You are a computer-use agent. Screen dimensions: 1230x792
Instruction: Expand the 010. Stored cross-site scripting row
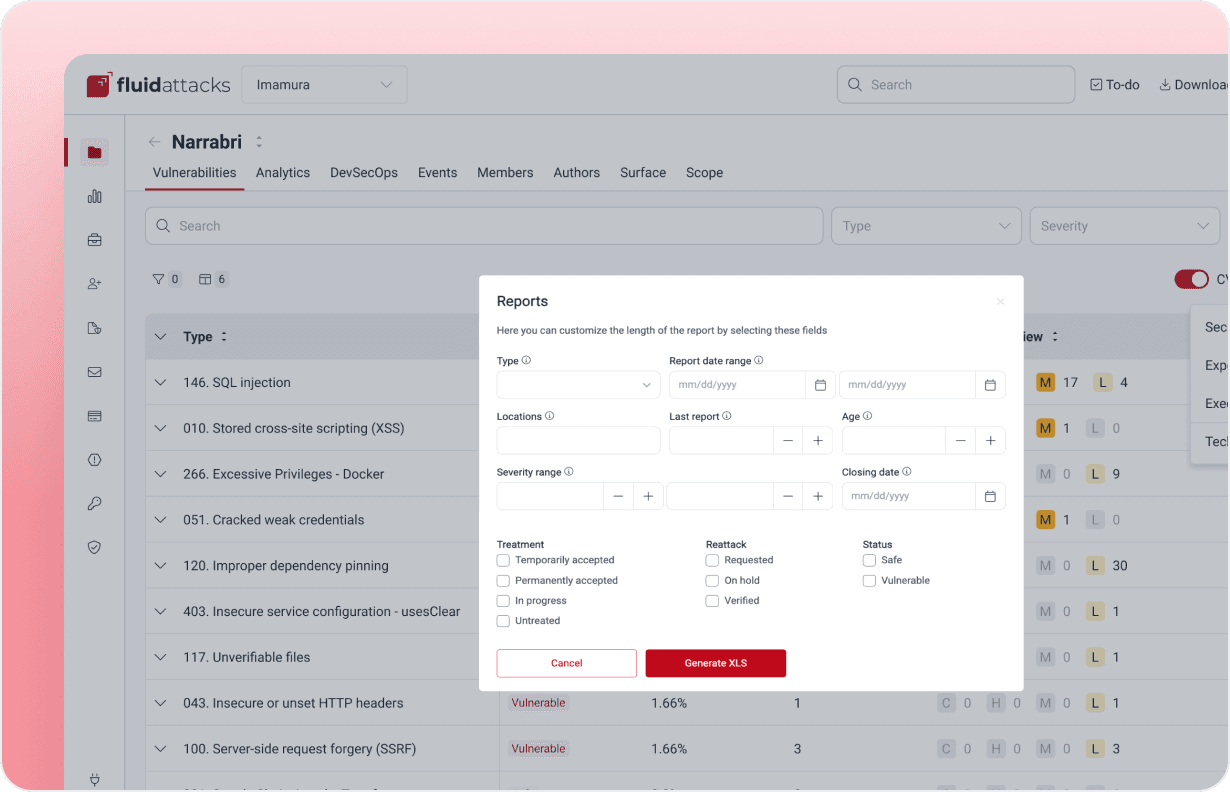[x=161, y=428]
